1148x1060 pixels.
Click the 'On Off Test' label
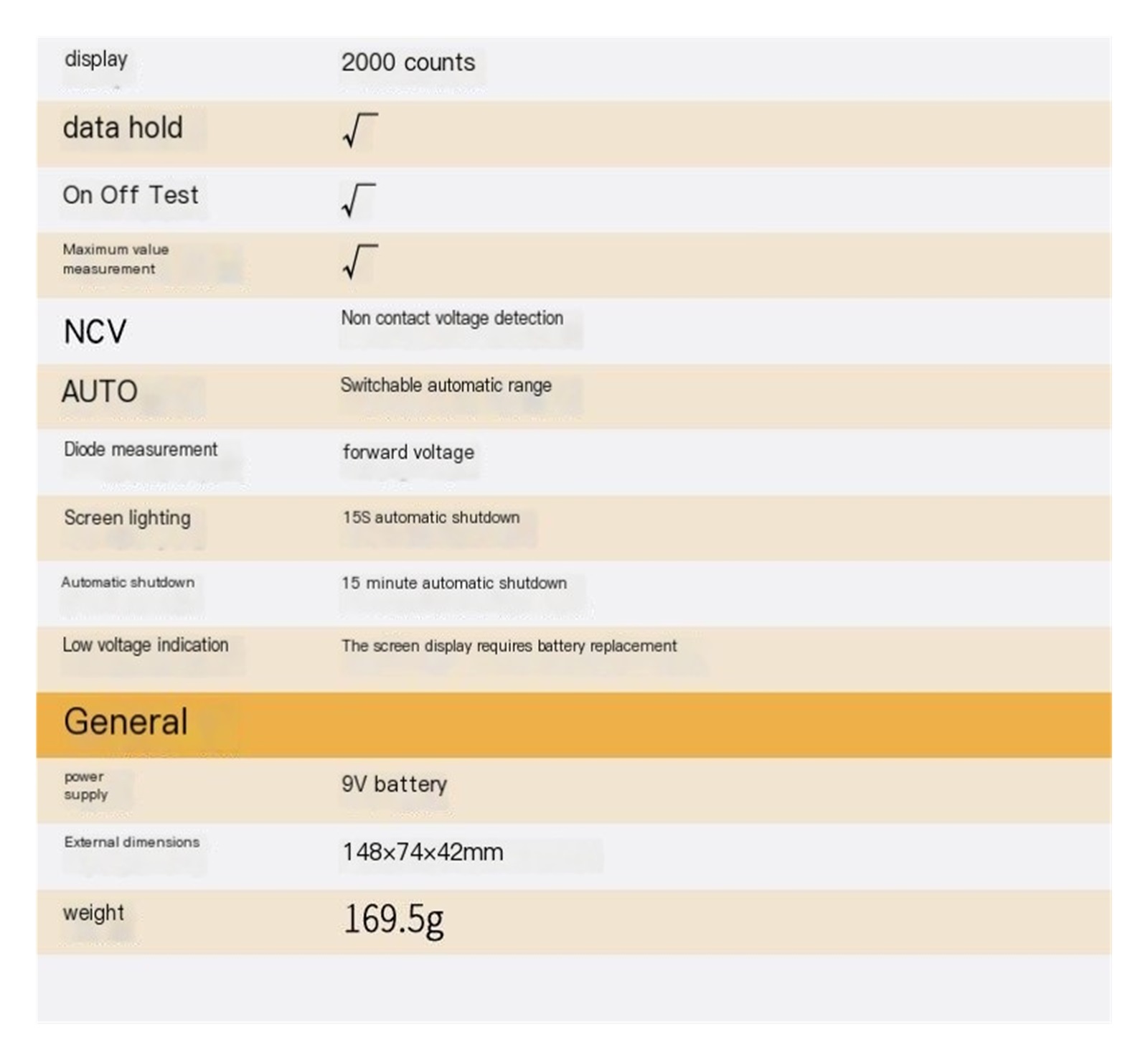click(x=131, y=195)
